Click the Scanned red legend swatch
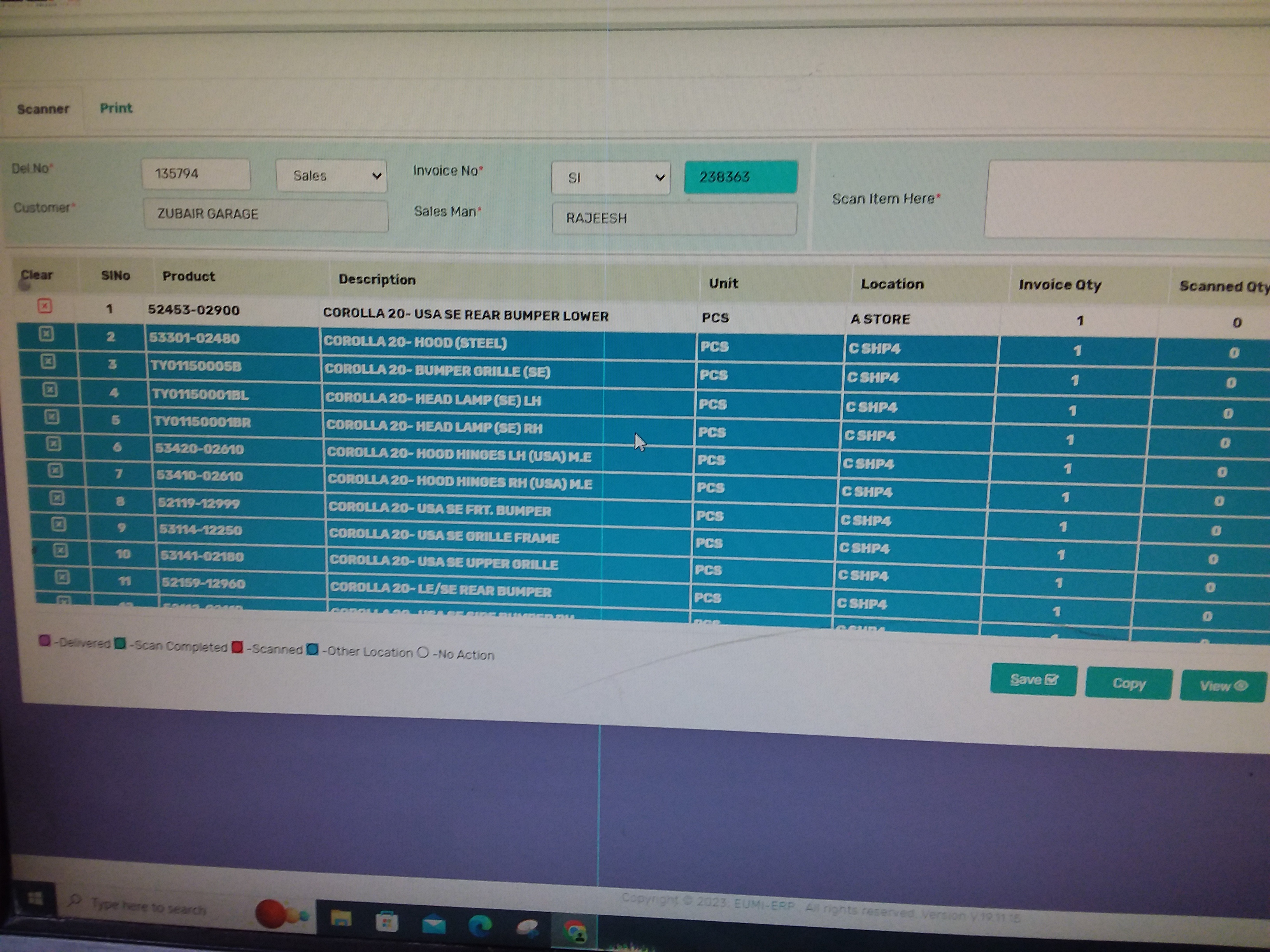1270x952 pixels. pos(237,647)
